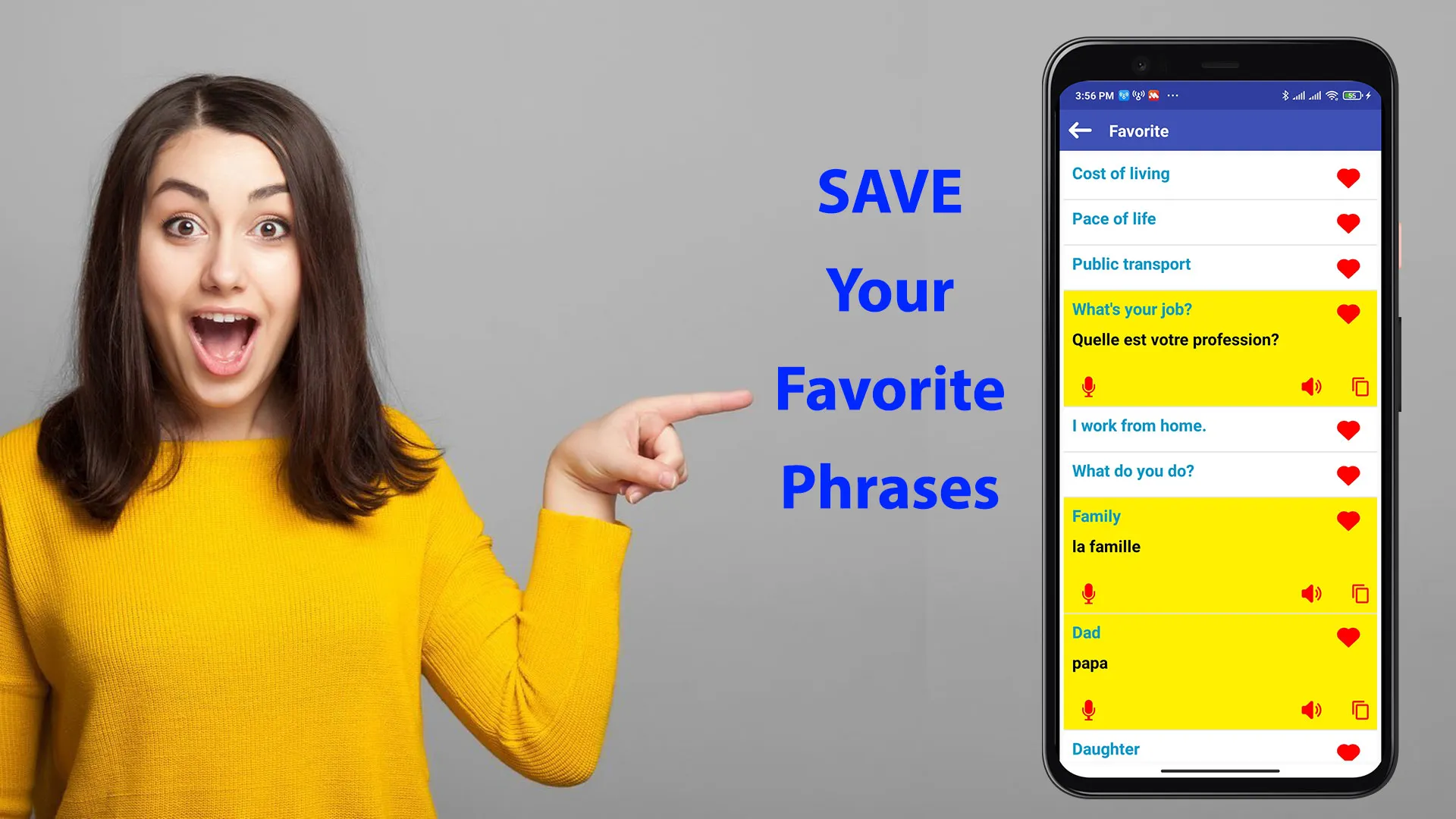This screenshot has width=1456, height=819.
Task: Tap microphone icon on 'Dad' phrase
Action: click(x=1090, y=710)
